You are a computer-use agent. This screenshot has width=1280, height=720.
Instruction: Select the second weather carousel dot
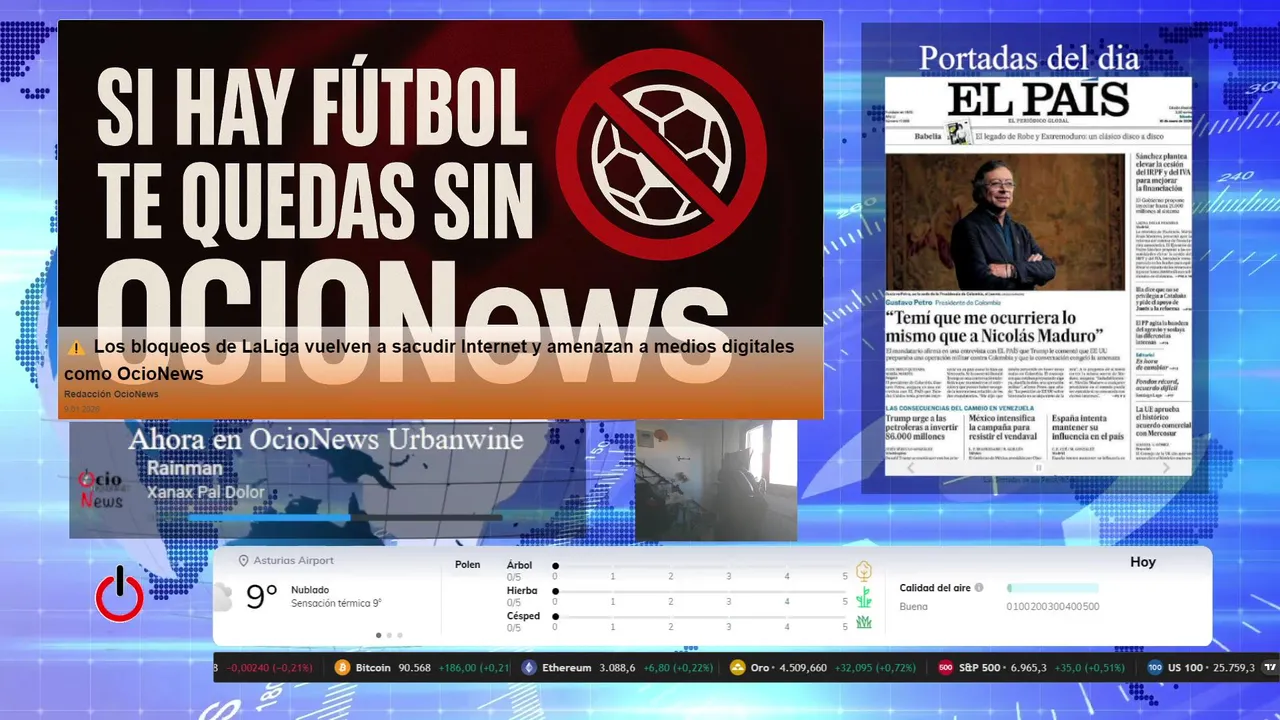tap(389, 635)
